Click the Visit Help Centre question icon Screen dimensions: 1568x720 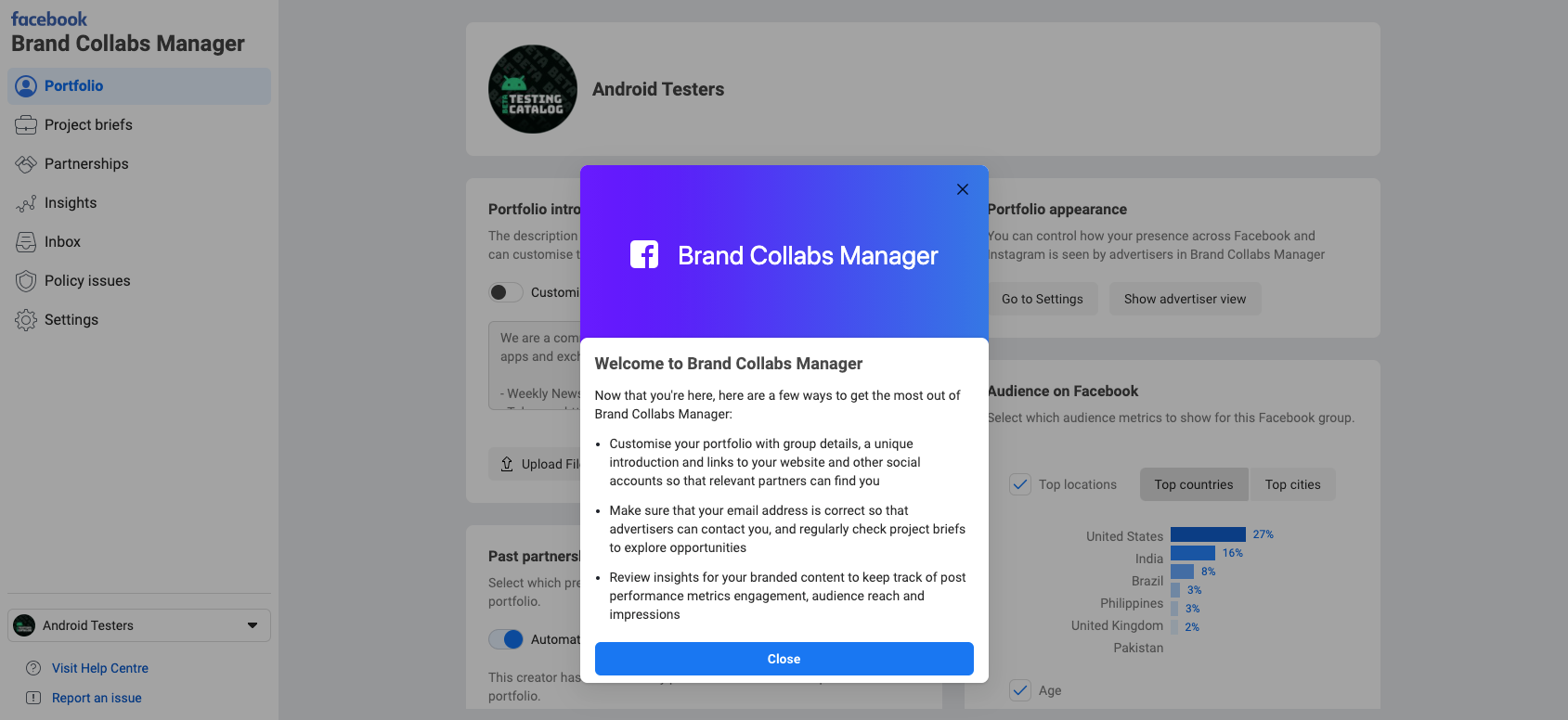pos(33,668)
